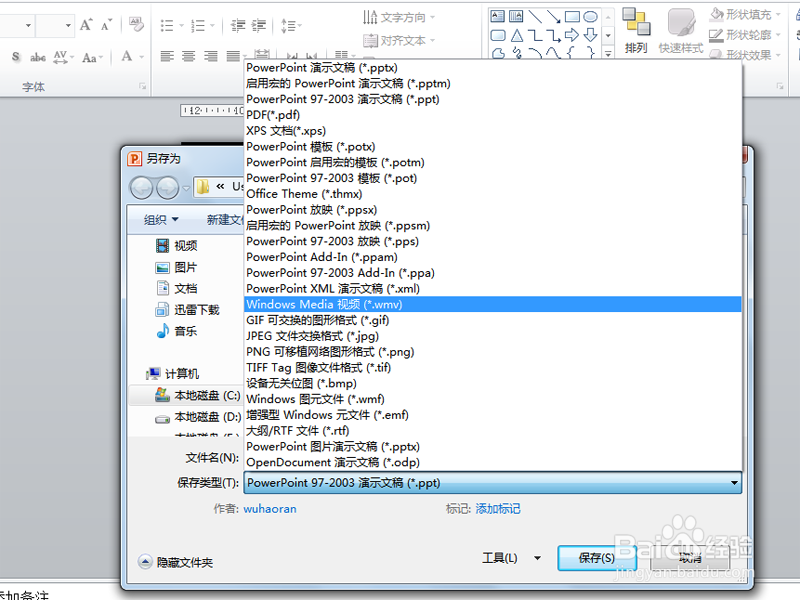This screenshot has width=800, height=600.
Task: Select 计算机 computer node
Action: point(172,374)
